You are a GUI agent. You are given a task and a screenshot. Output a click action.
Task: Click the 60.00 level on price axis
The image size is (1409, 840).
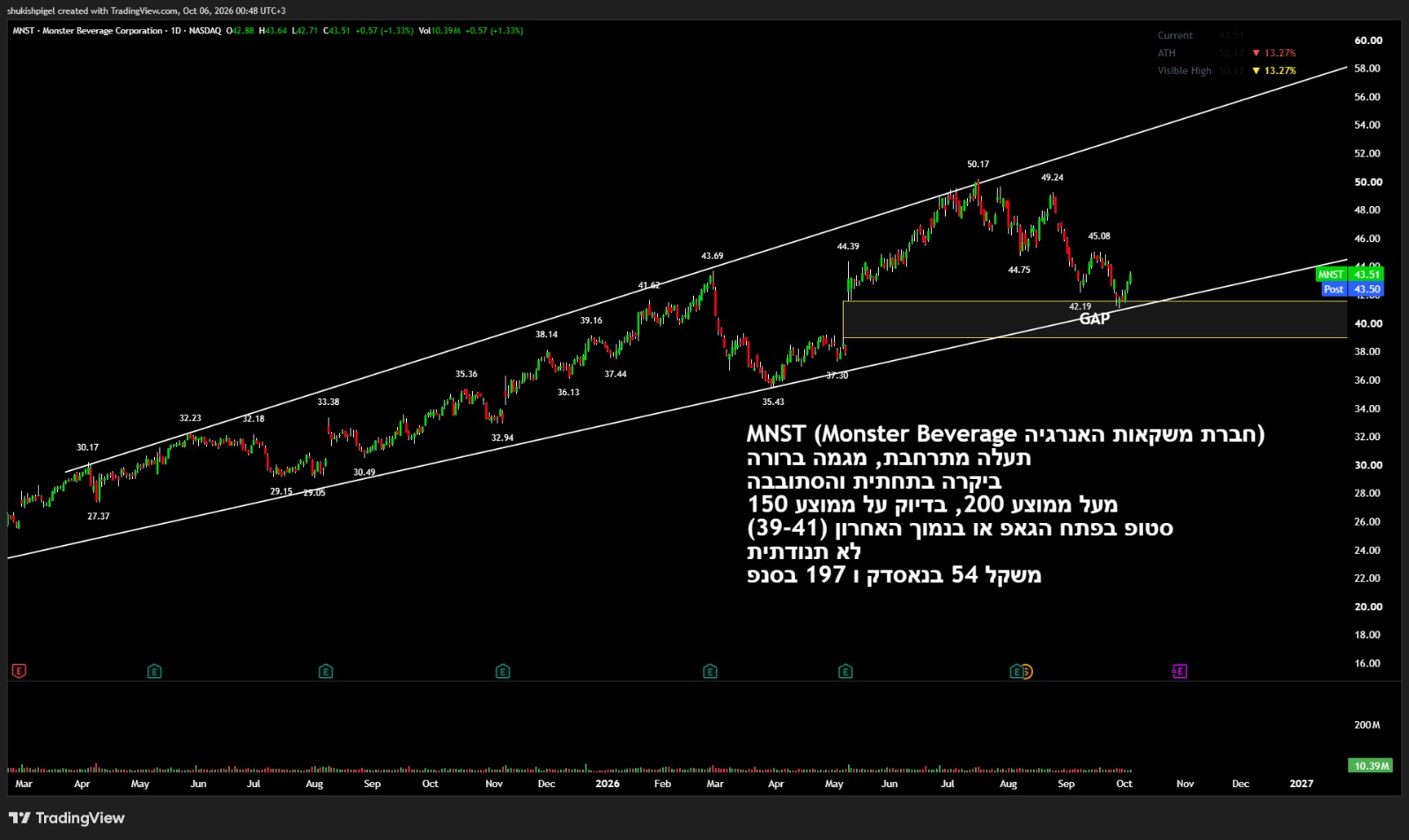click(x=1368, y=41)
